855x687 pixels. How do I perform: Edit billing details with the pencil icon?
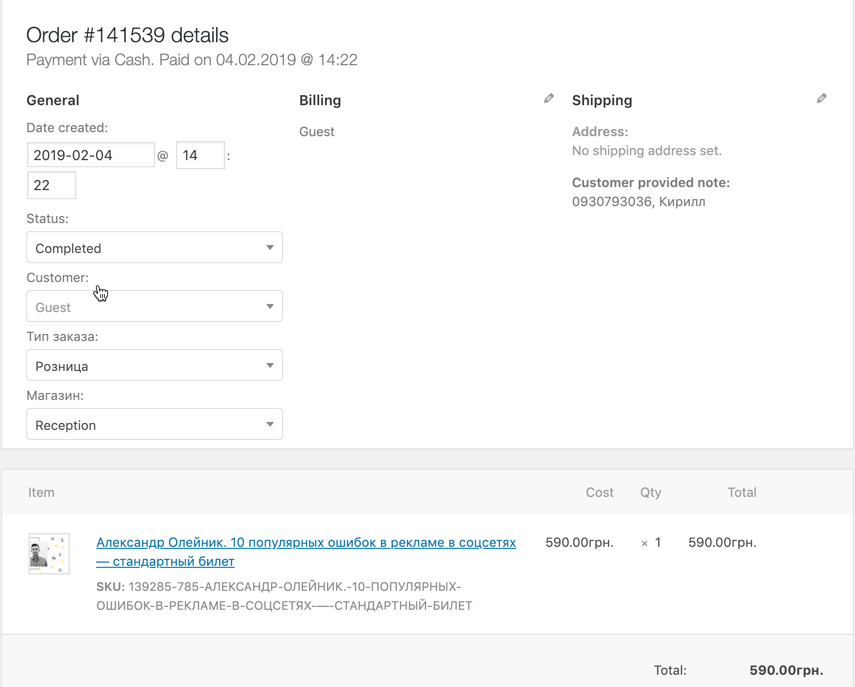click(x=549, y=99)
